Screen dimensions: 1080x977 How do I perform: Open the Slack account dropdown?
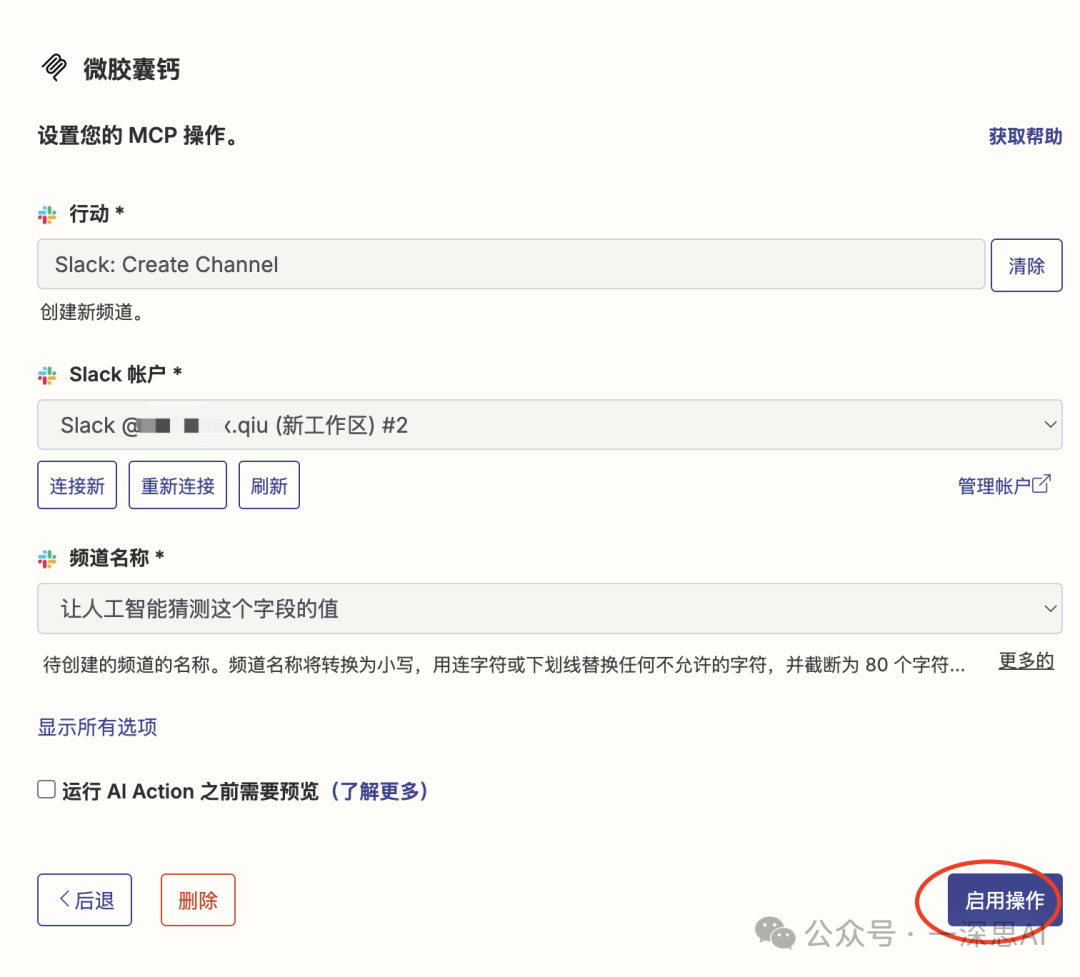(x=550, y=424)
